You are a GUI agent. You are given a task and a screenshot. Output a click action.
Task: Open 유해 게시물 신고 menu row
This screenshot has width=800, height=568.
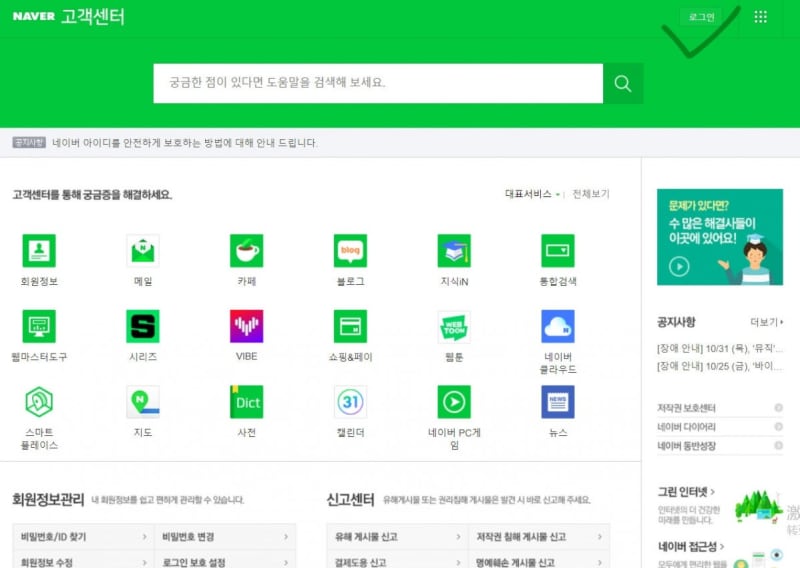[397, 537]
